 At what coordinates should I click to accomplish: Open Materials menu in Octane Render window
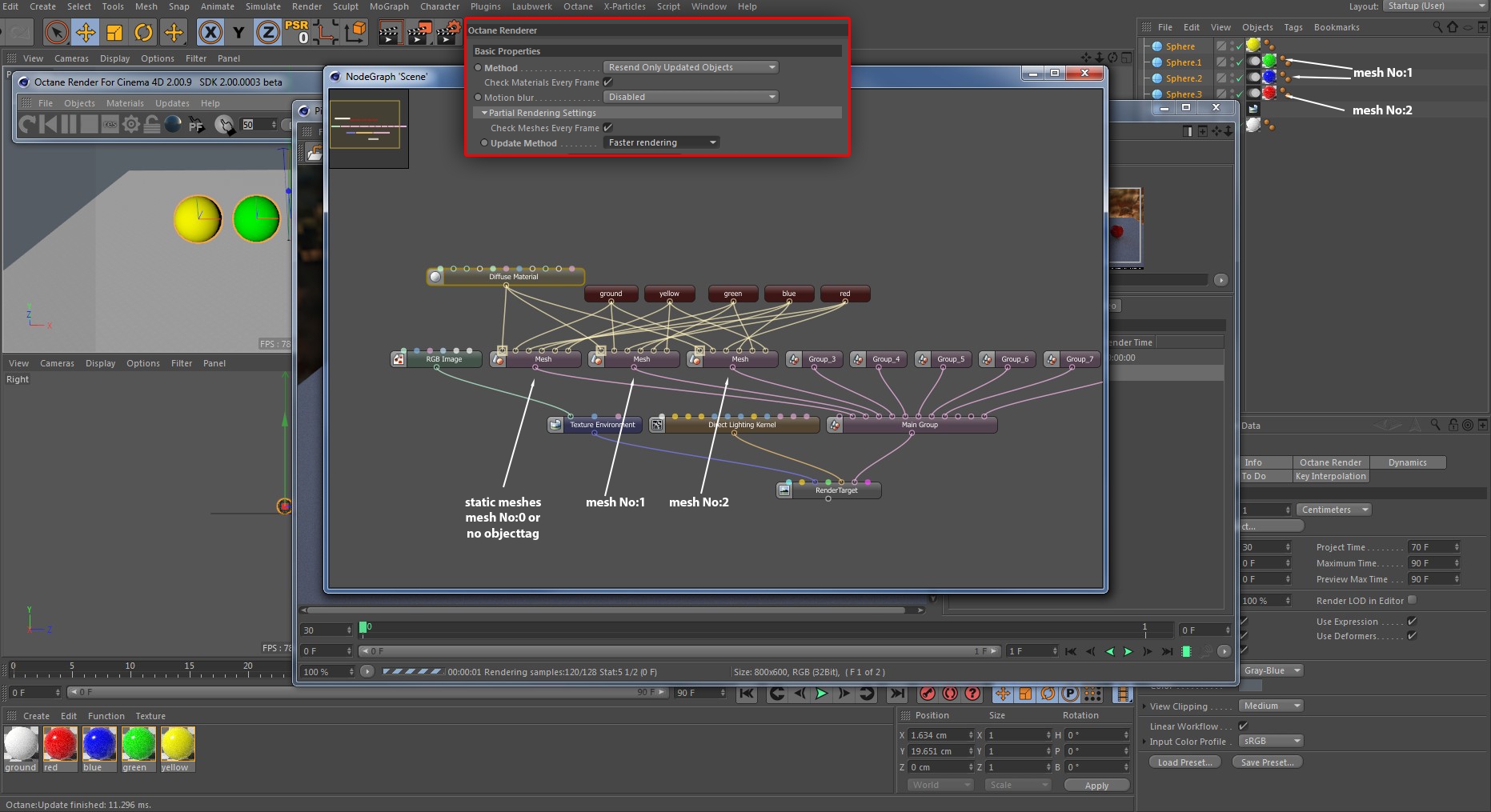pyautogui.click(x=125, y=103)
